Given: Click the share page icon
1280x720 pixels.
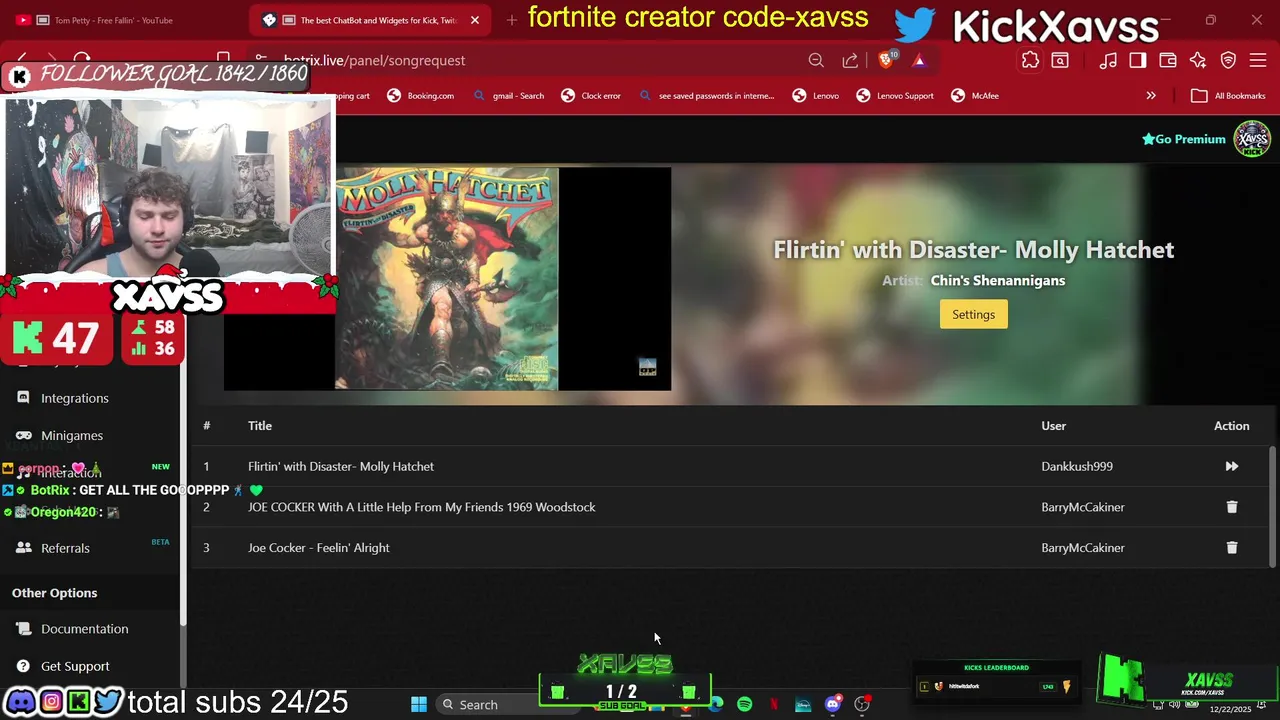Looking at the screenshot, I should pyautogui.click(x=850, y=60).
